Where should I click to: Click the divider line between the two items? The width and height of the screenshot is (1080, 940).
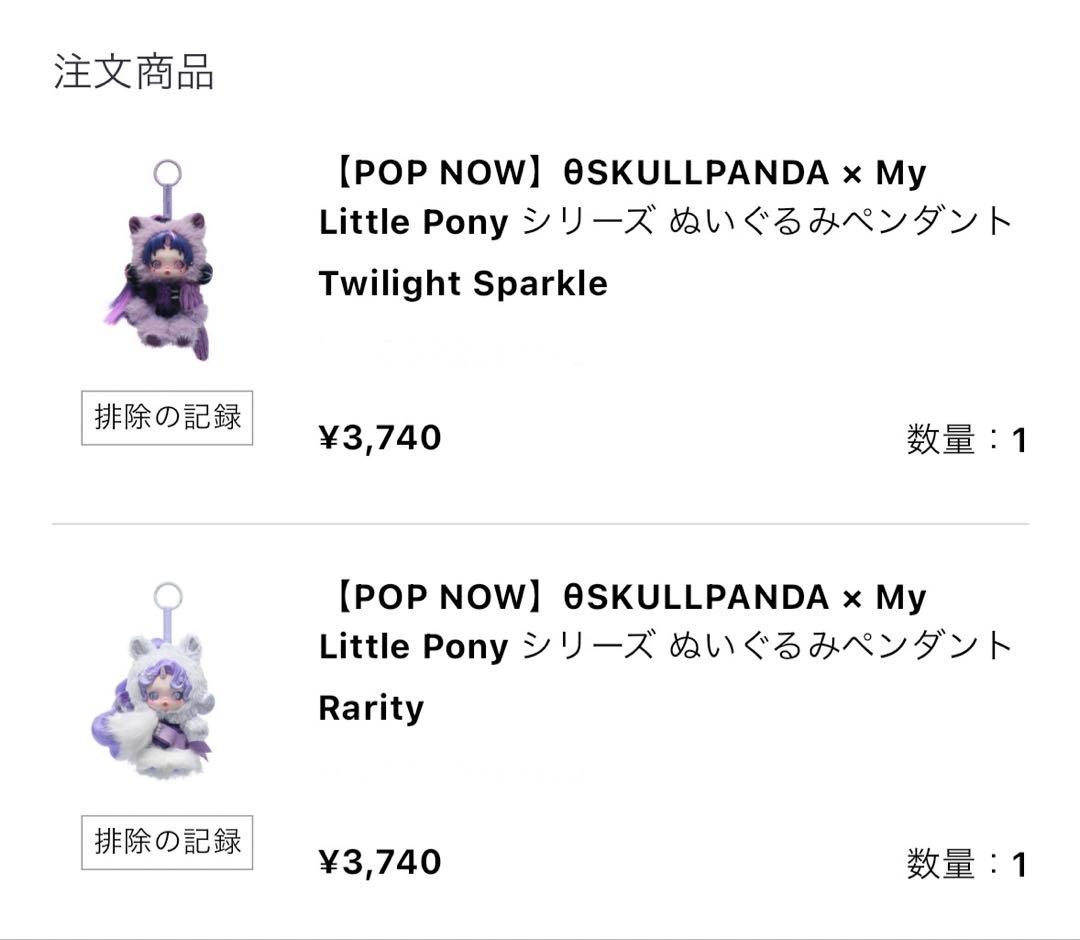[540, 518]
